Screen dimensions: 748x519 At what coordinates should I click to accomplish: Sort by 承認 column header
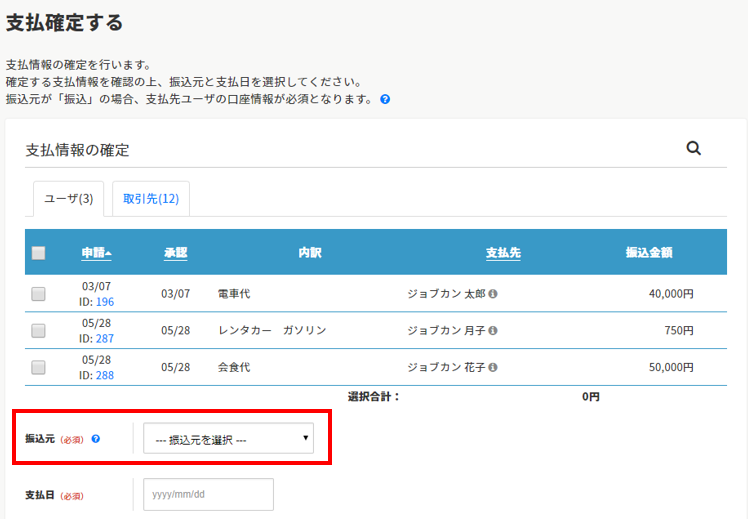pos(176,253)
